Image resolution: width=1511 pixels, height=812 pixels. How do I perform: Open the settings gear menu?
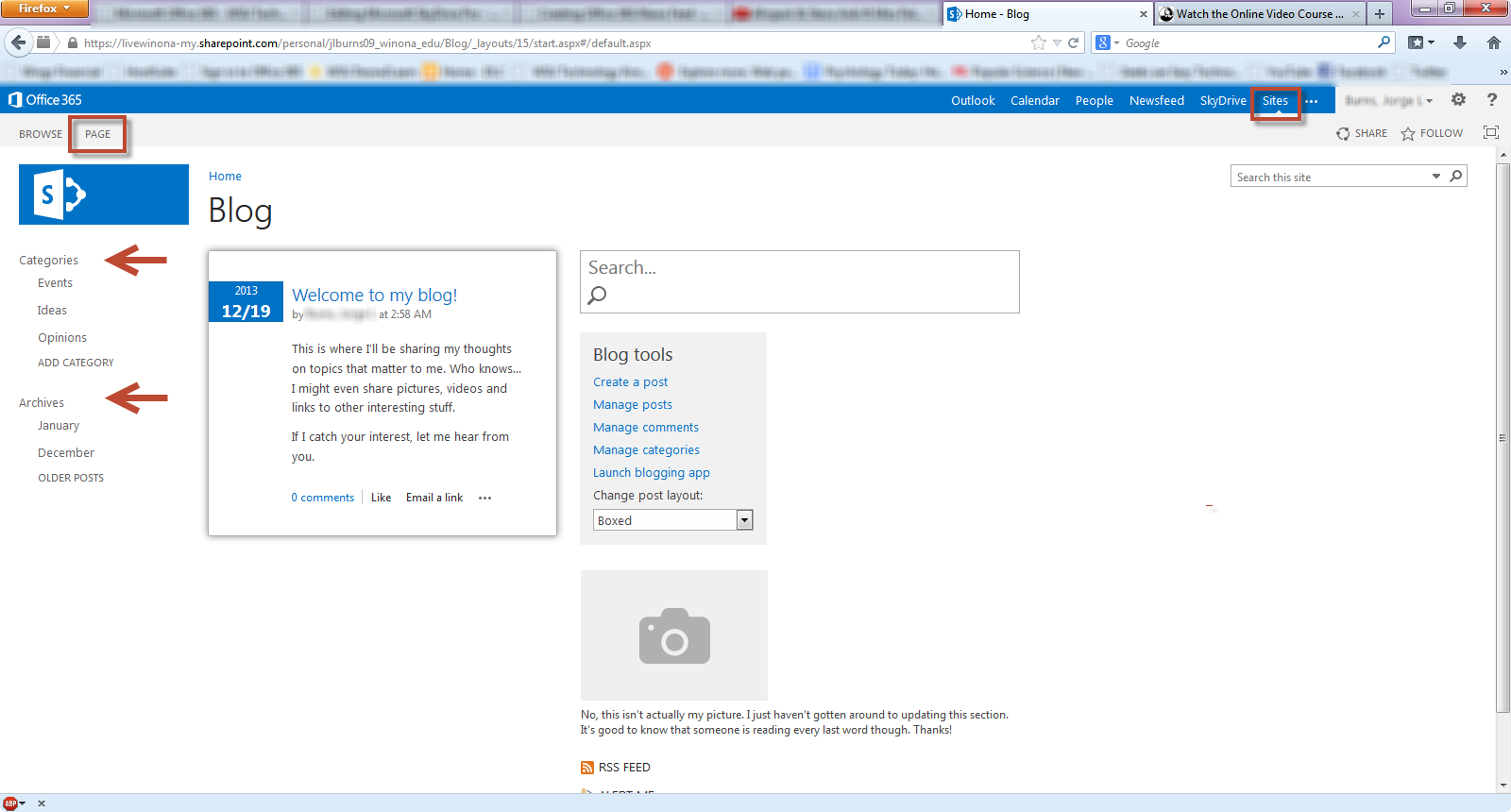coord(1458,100)
